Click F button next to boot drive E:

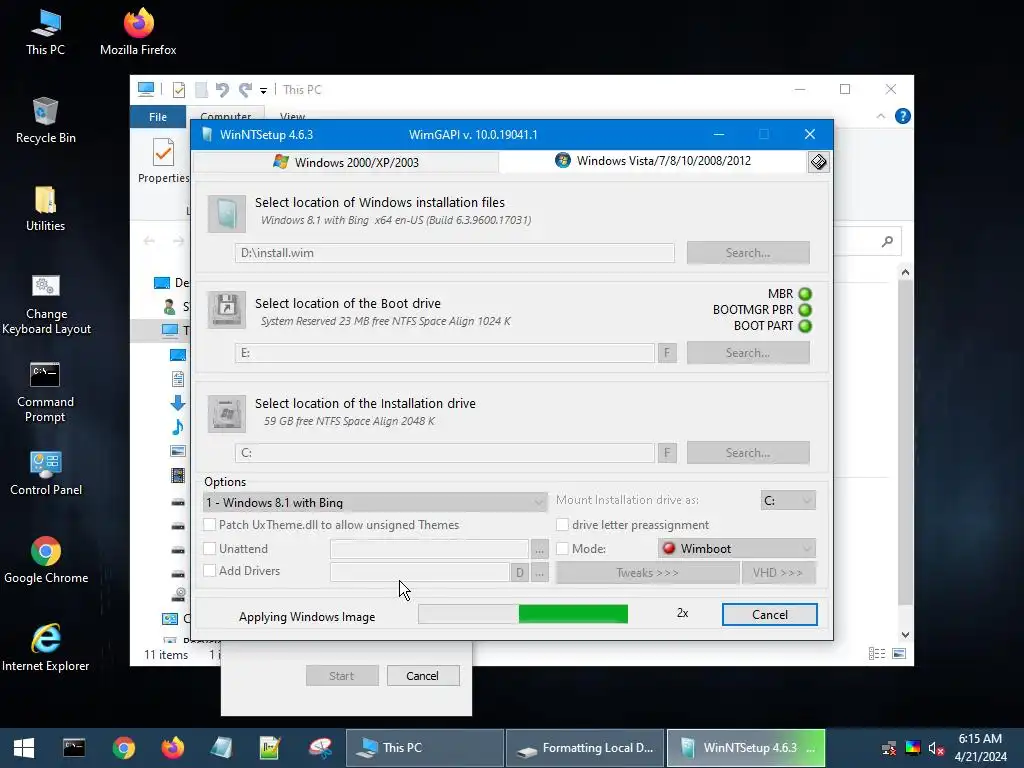pyautogui.click(x=667, y=353)
